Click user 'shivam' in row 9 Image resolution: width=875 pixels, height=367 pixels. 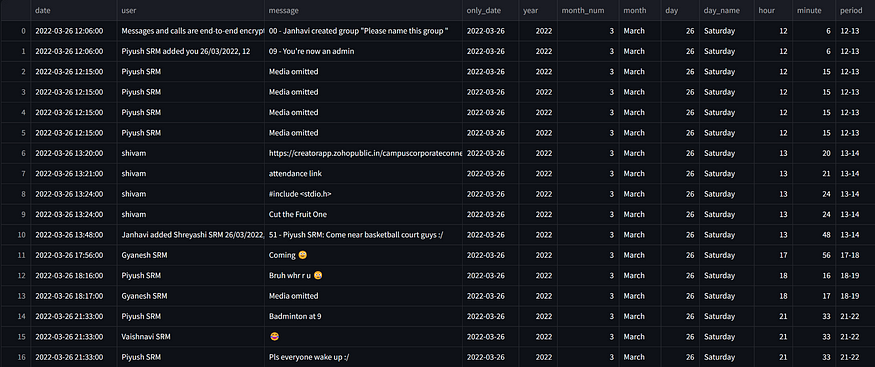click(191, 214)
